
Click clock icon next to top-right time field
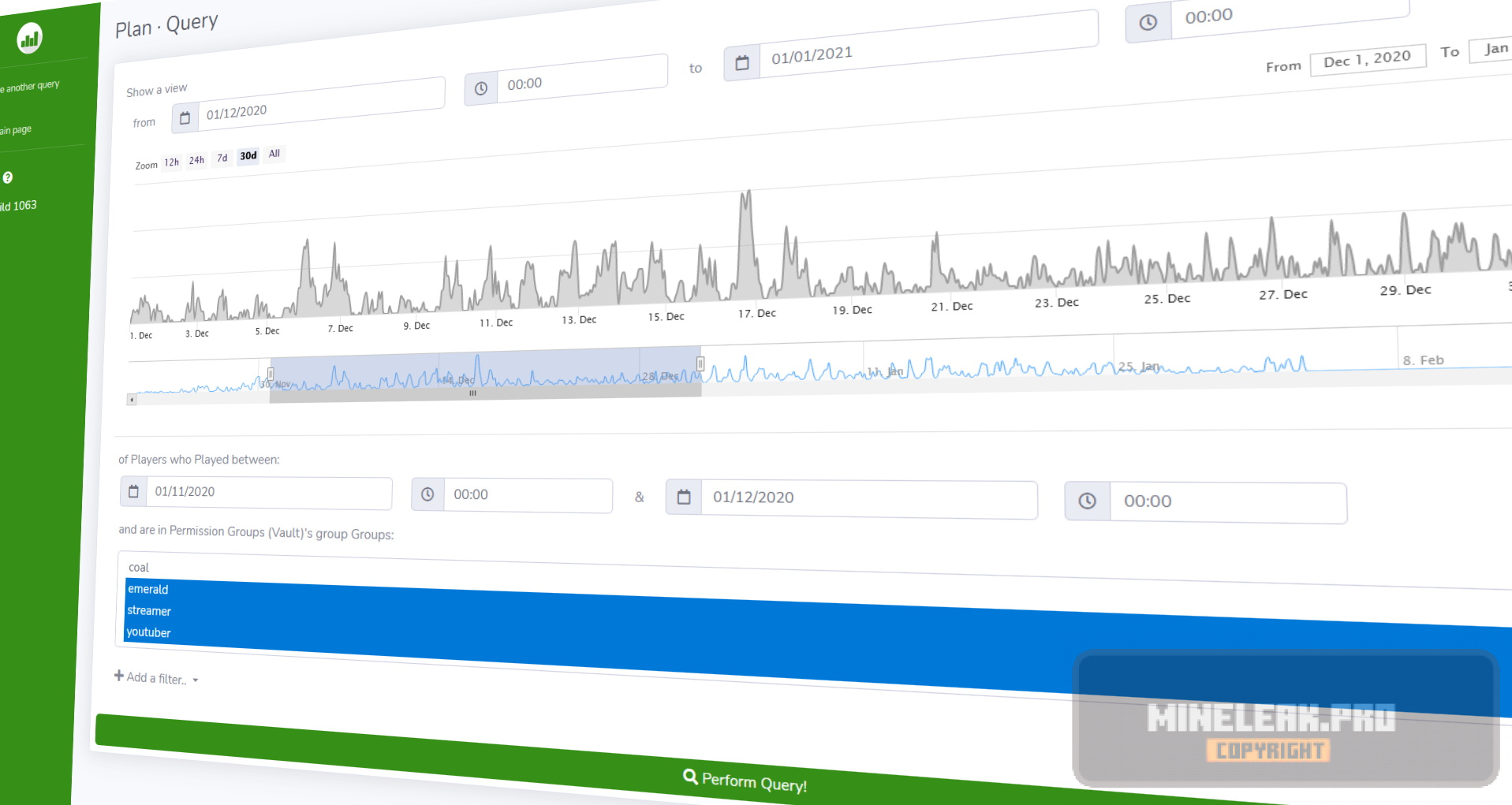(x=1148, y=23)
